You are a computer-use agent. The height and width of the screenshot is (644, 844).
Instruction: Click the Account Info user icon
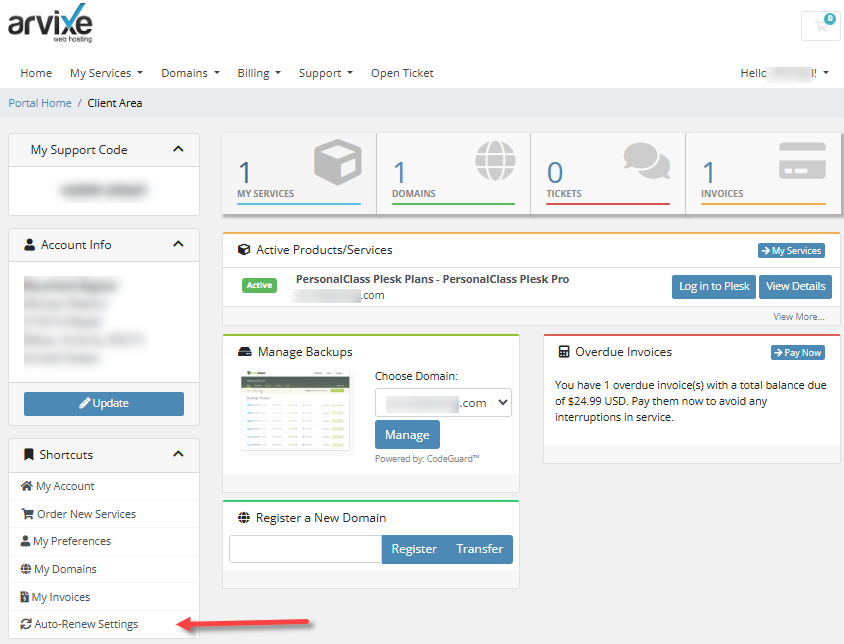[30, 244]
